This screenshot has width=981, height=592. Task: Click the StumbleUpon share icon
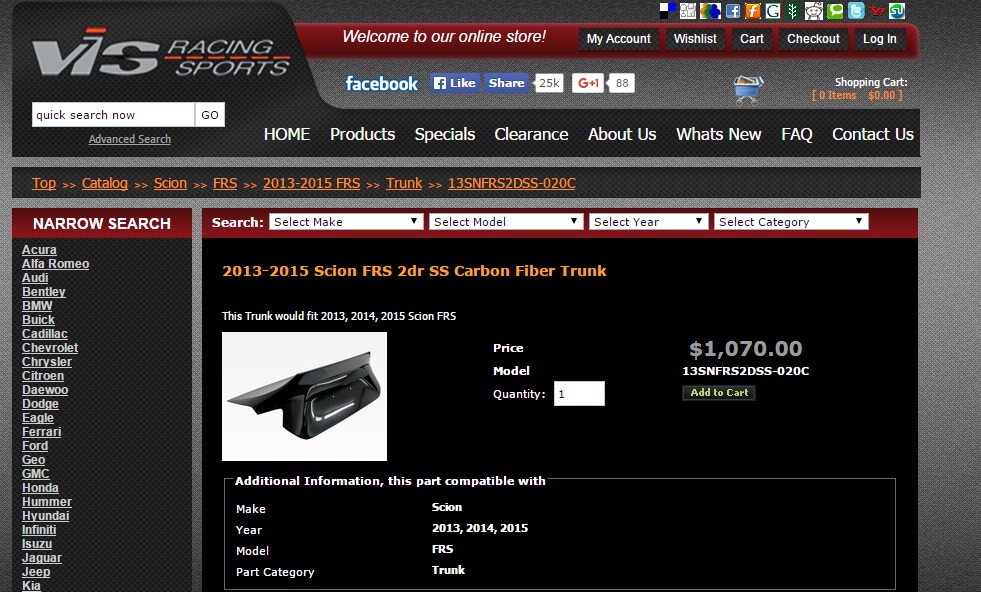pyautogui.click(x=898, y=11)
